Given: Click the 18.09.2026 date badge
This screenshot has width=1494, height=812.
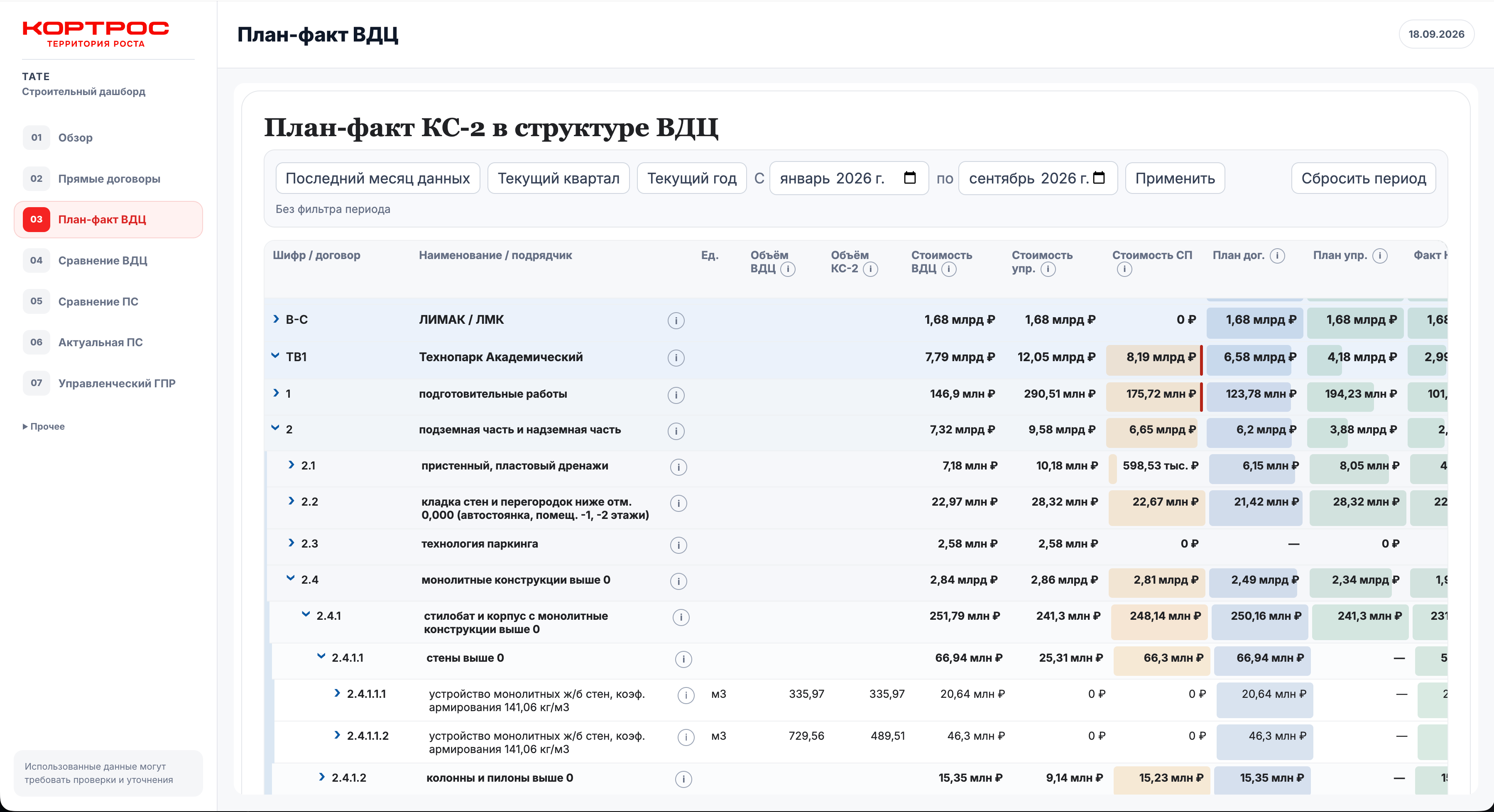Looking at the screenshot, I should 1436,34.
